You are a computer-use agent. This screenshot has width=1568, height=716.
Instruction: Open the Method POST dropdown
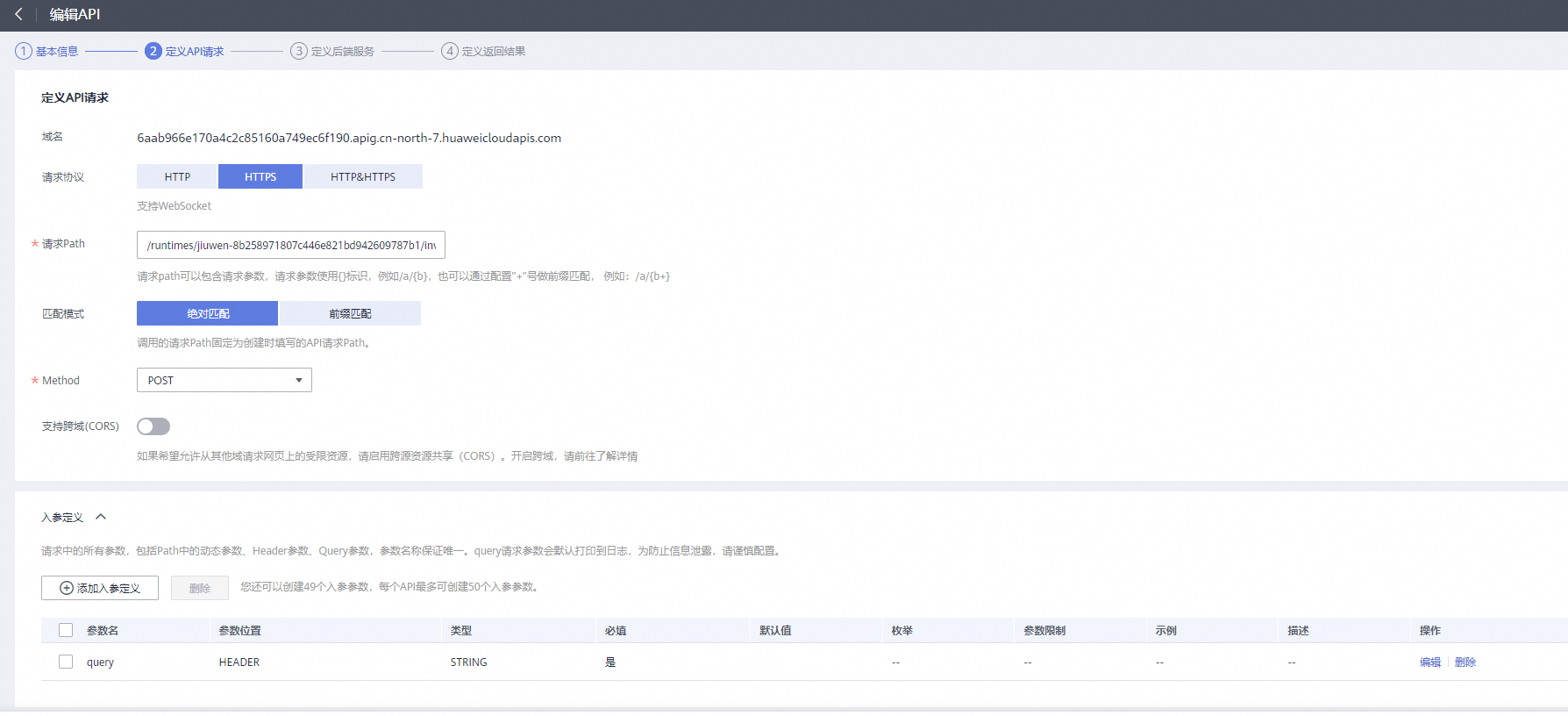225,380
